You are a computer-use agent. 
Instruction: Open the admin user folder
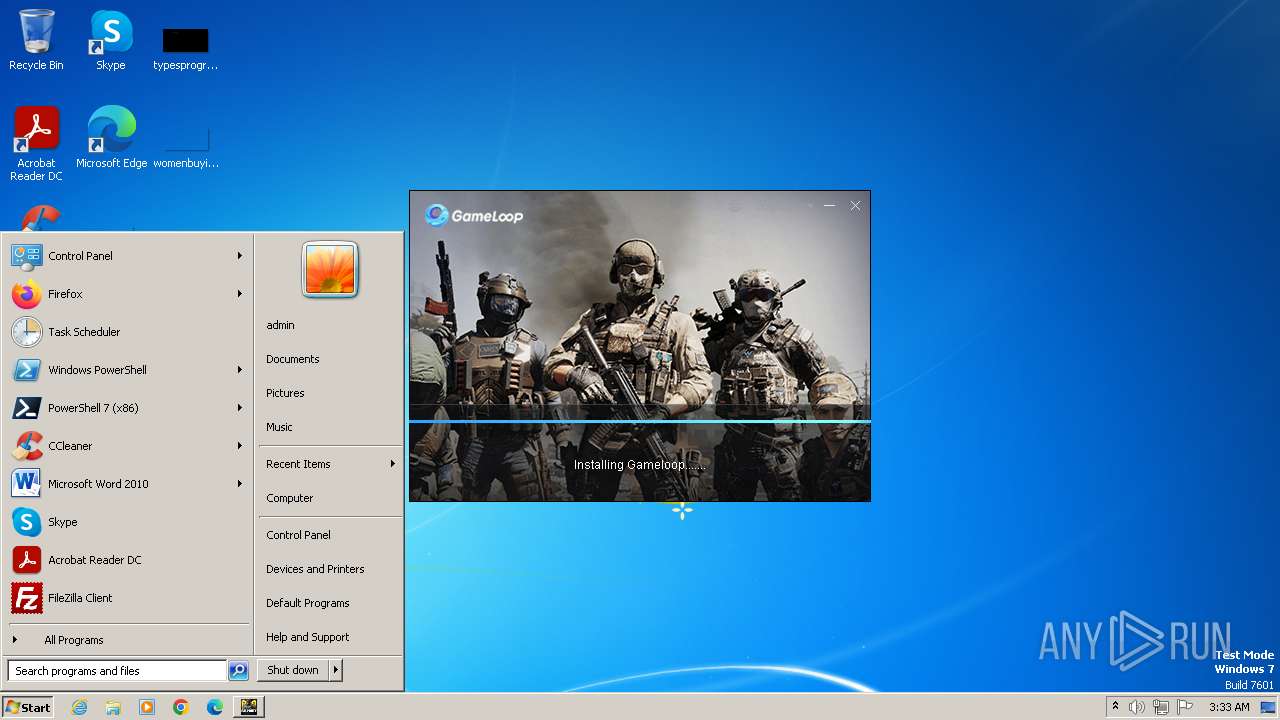pos(330,325)
